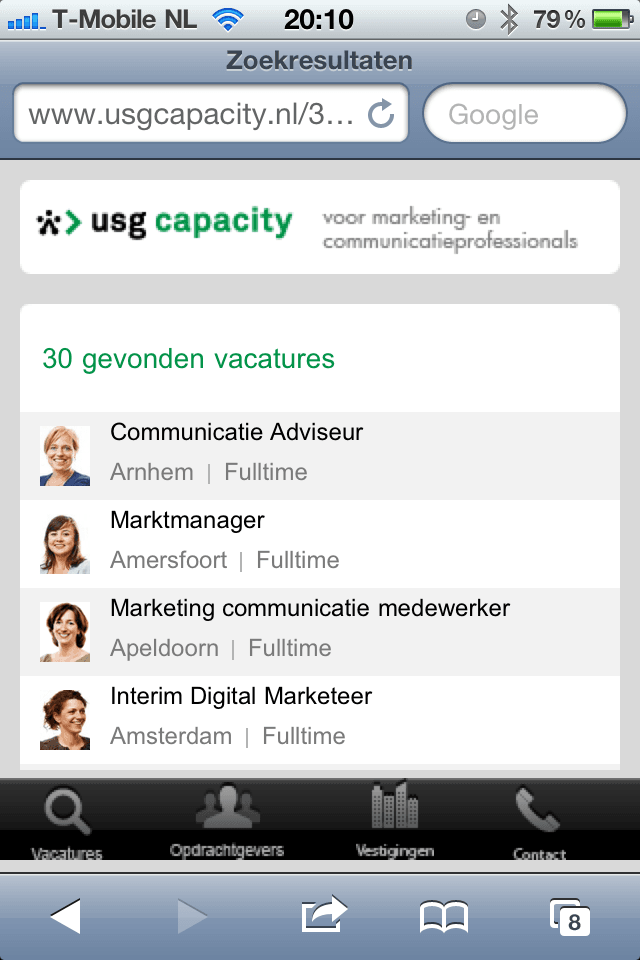Reload the page with the refresh icon
Viewport: 640px width, 960px height.
click(x=381, y=113)
